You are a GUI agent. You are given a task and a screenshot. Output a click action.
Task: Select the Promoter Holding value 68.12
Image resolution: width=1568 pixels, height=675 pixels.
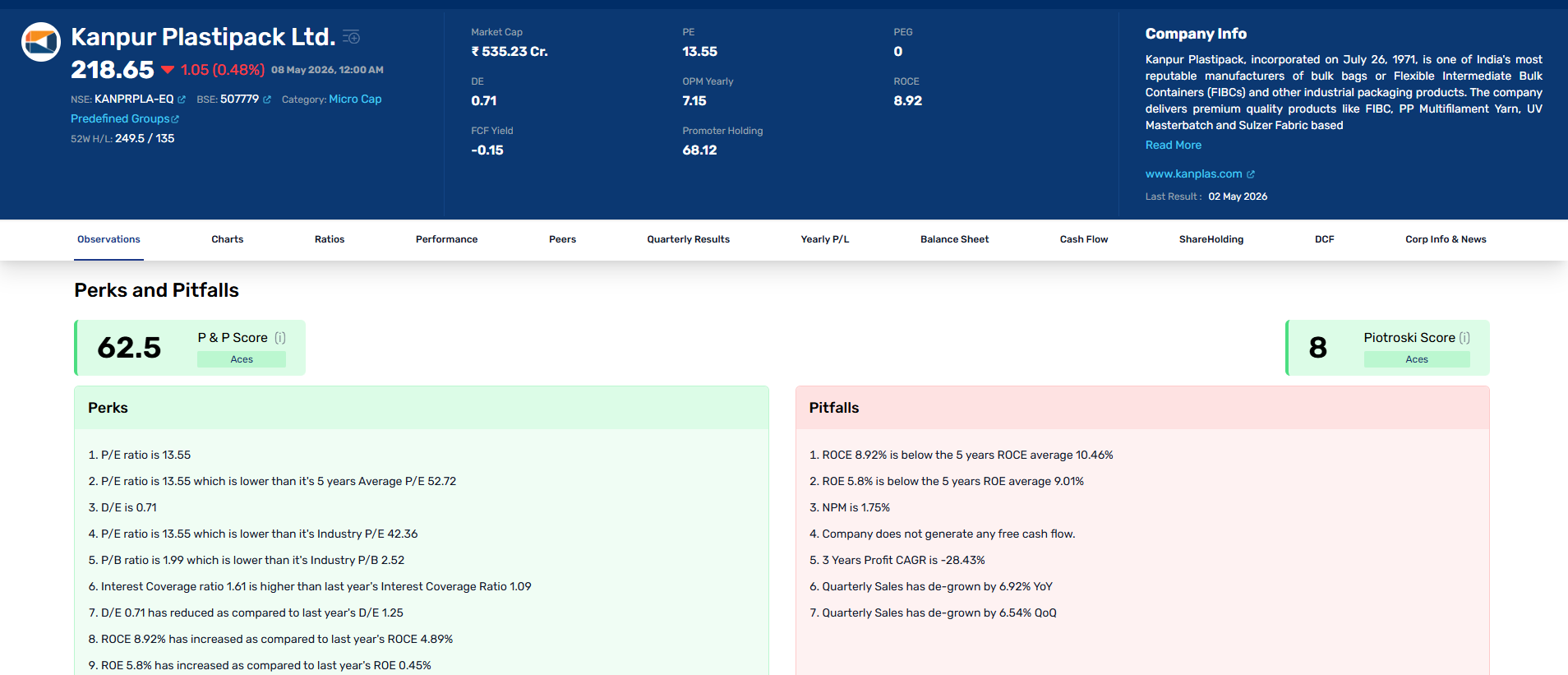[x=699, y=150]
